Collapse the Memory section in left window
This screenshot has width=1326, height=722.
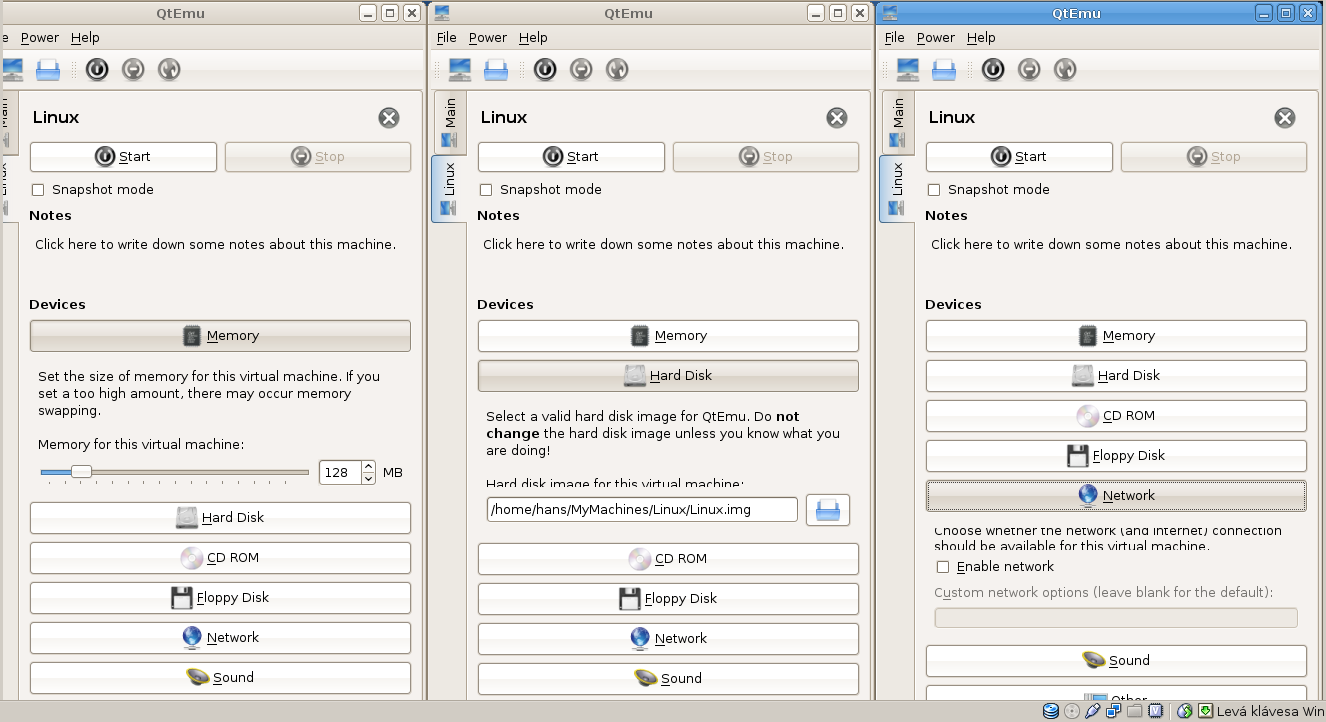click(x=220, y=336)
